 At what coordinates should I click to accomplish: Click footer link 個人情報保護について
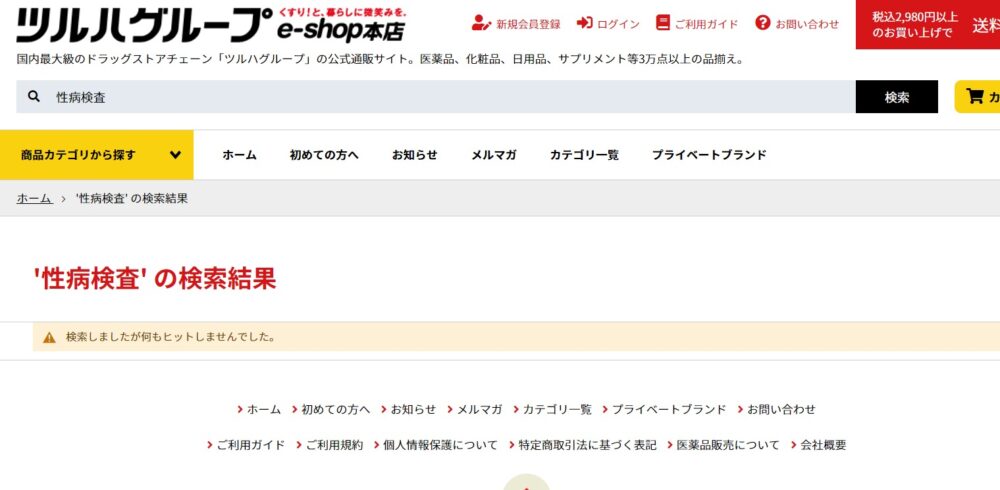[440, 445]
